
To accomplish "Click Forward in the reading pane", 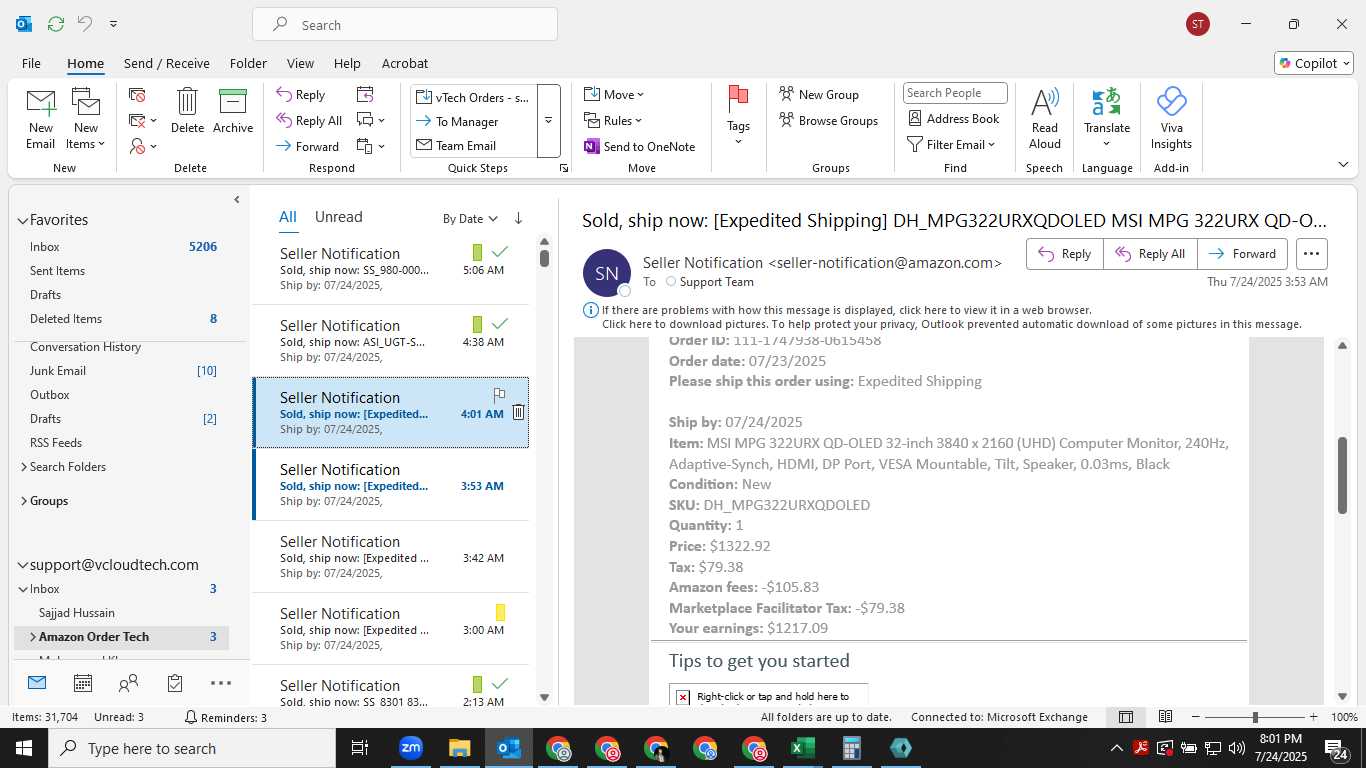I will click(x=1243, y=254).
